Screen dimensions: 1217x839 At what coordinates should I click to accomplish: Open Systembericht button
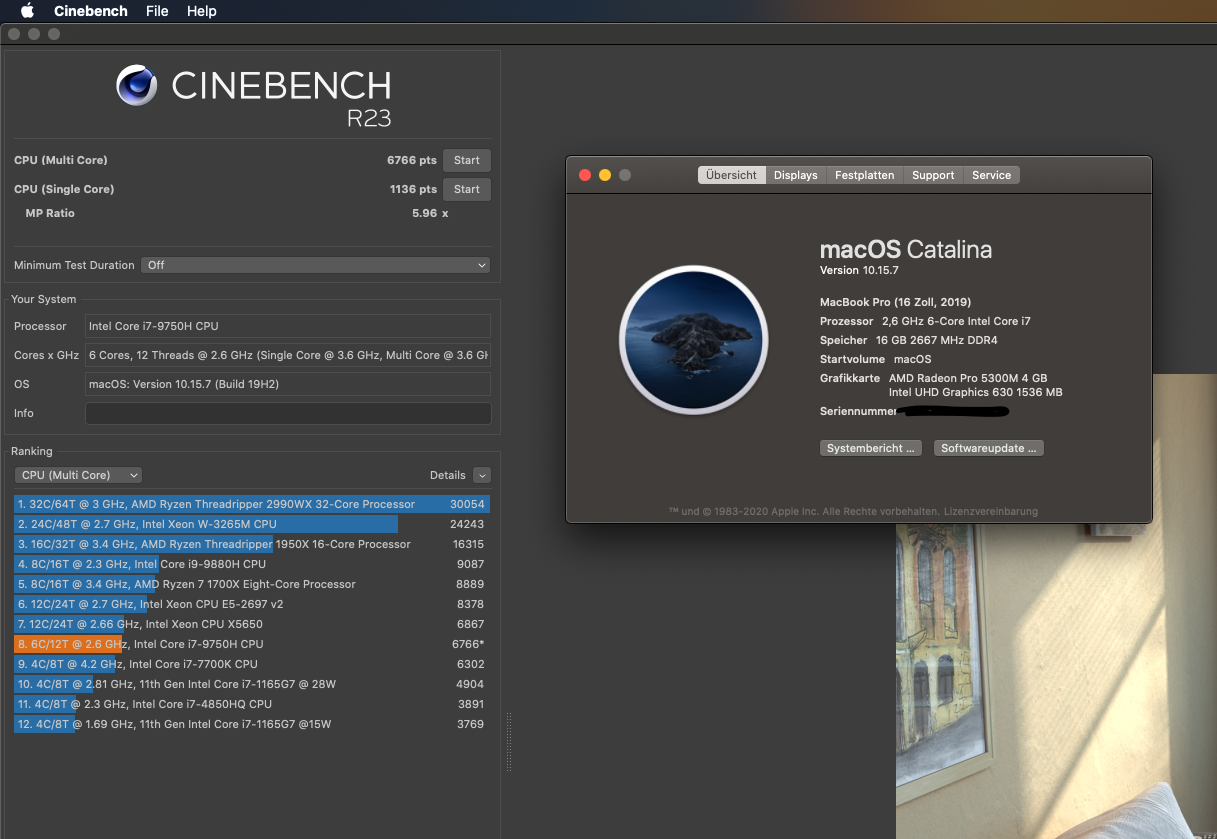[x=870, y=448]
